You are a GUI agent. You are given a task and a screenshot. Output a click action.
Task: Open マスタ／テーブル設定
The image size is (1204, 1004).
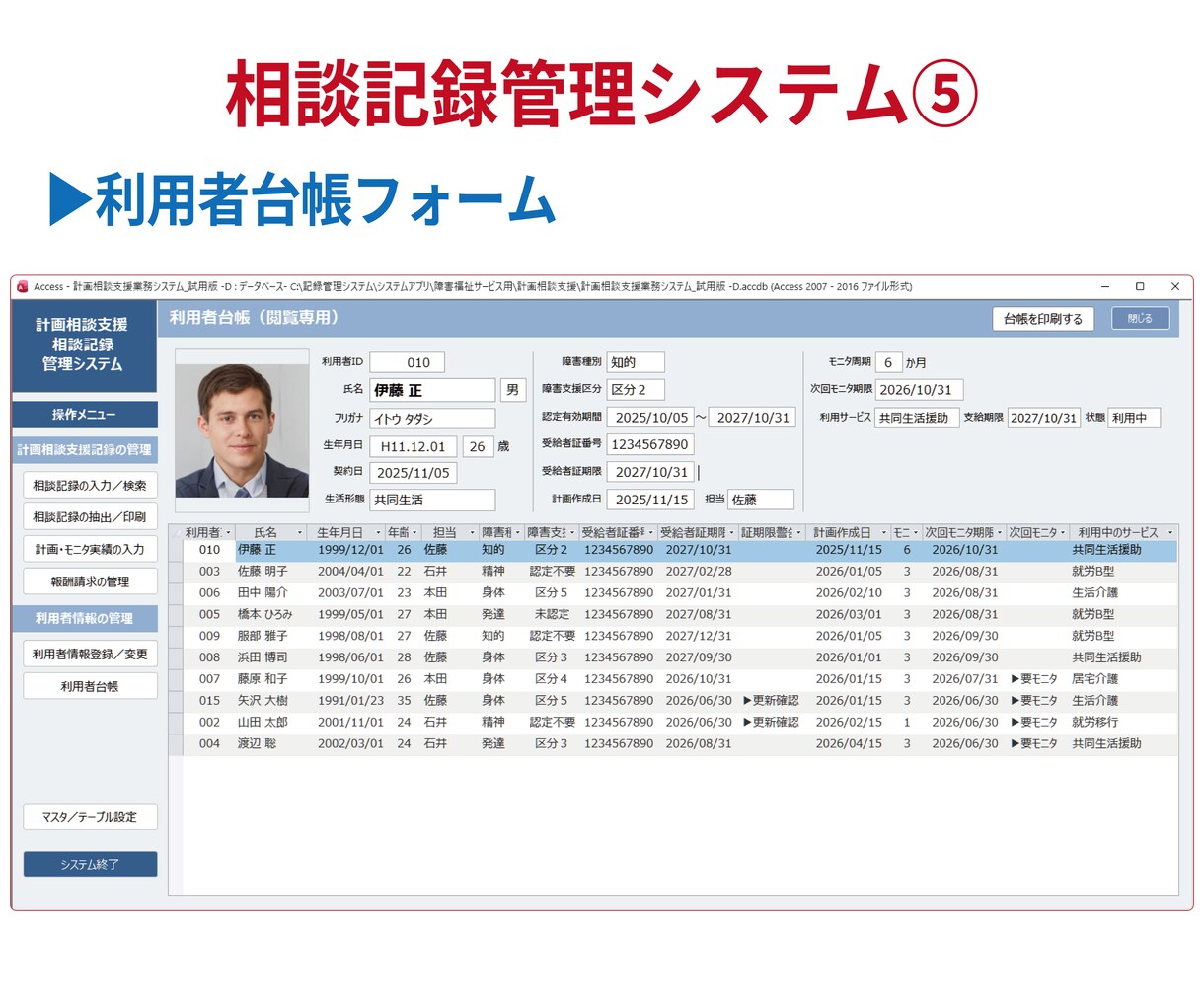click(90, 817)
